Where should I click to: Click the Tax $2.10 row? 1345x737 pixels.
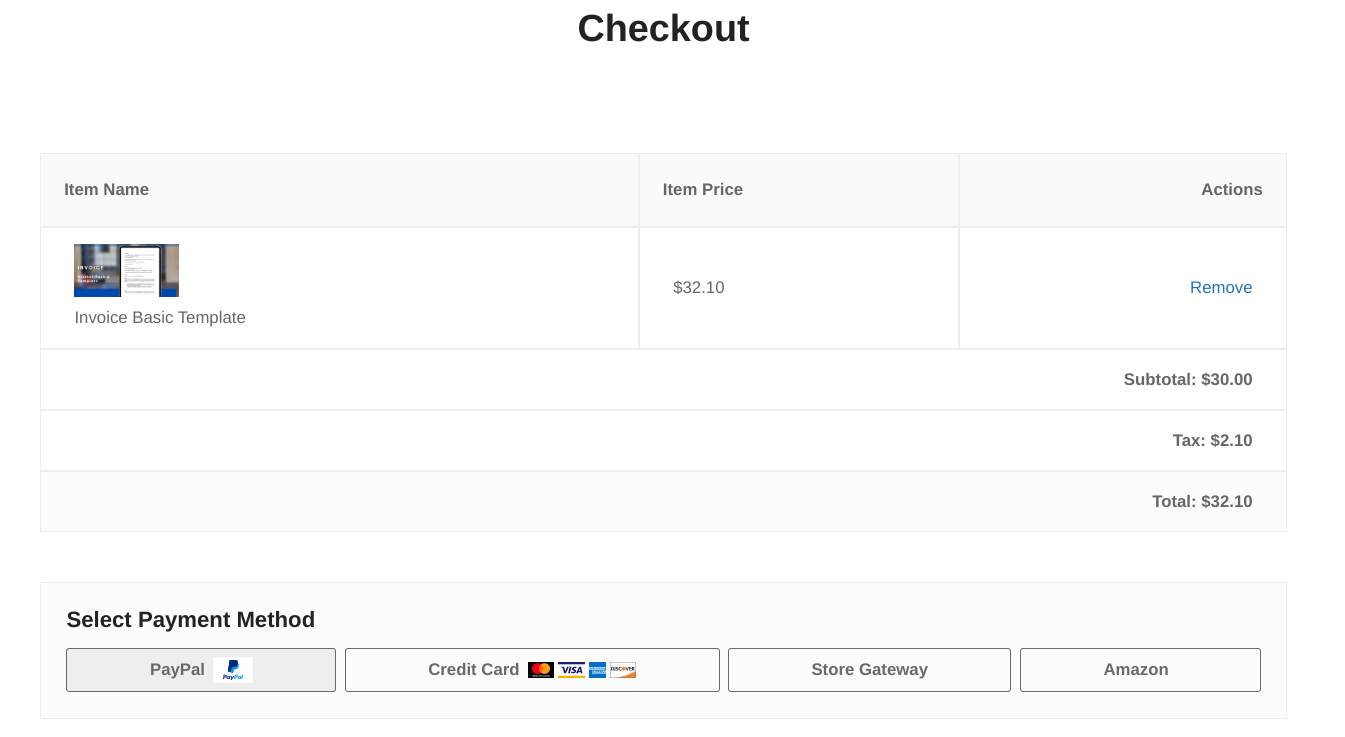click(1212, 440)
